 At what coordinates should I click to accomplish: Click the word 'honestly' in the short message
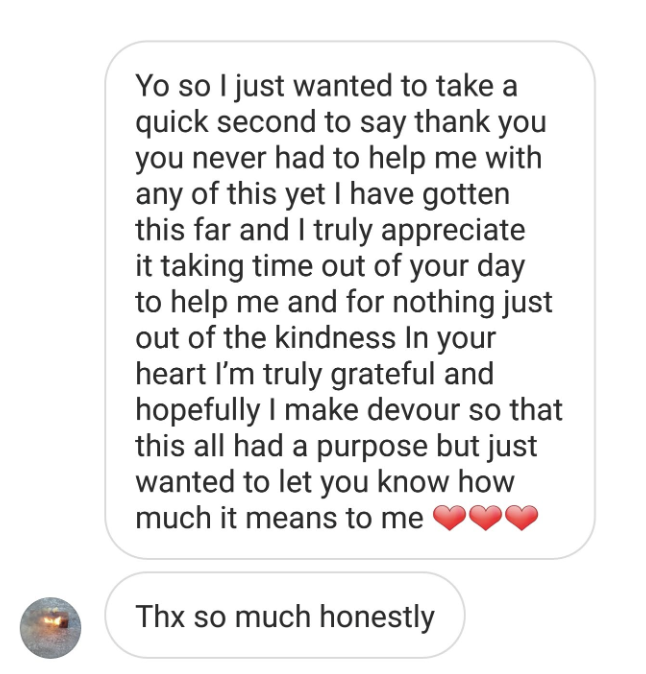tap(377, 617)
